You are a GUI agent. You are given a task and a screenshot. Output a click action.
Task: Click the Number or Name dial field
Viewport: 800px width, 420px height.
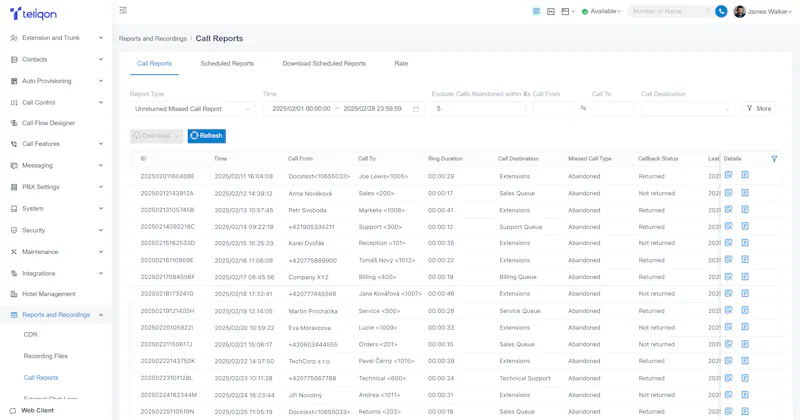point(668,11)
